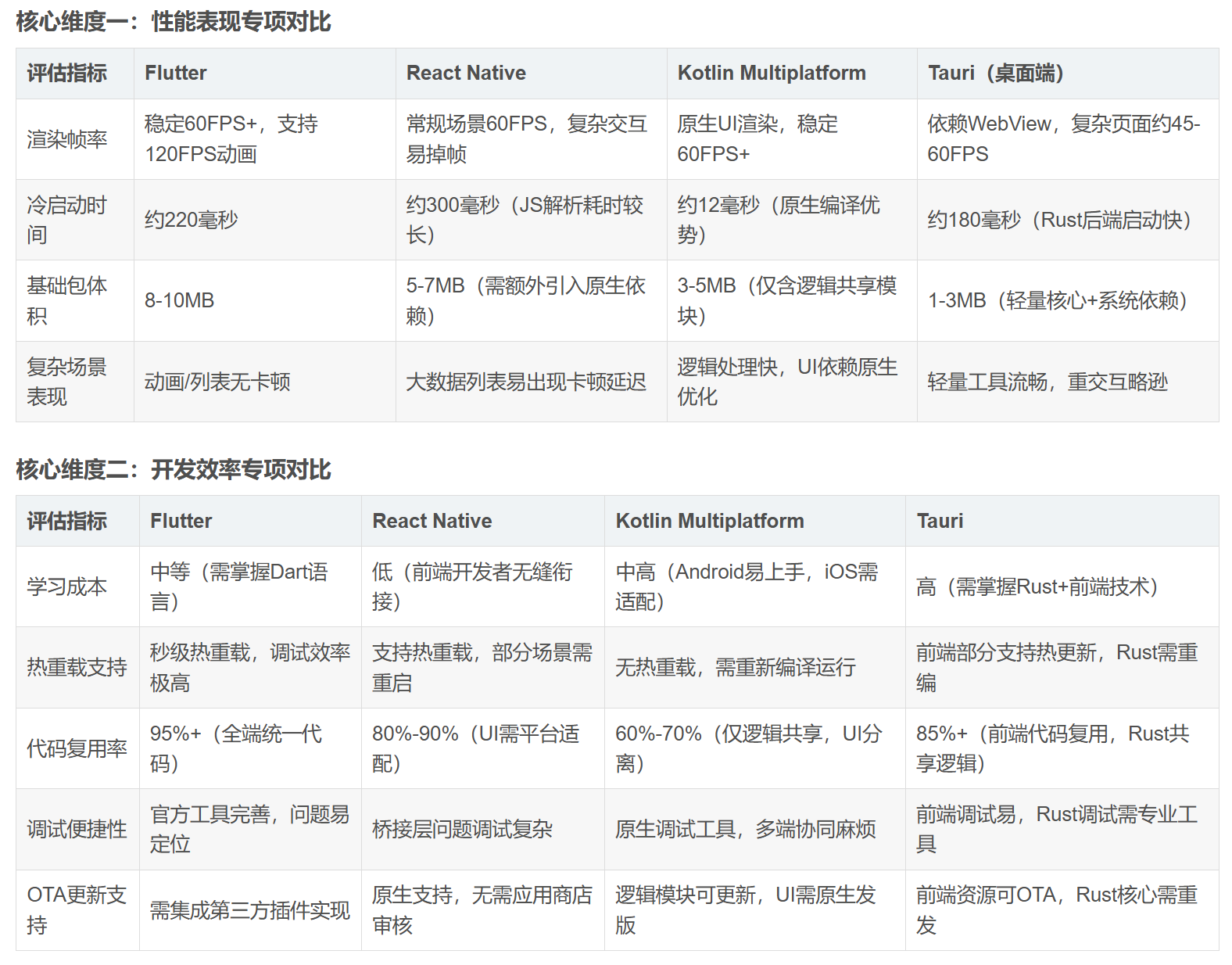The width and height of the screenshot is (1232, 965).
Task: Select the 学习成本 row label
Action: 77,587
